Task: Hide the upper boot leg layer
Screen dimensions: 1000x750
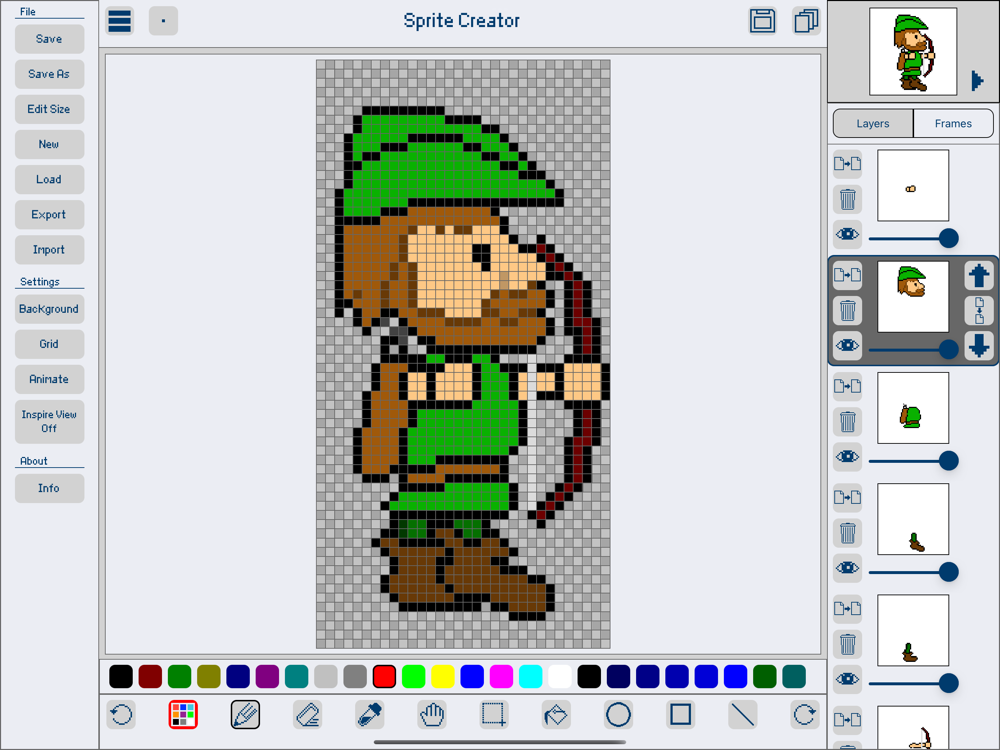Action: click(x=848, y=568)
